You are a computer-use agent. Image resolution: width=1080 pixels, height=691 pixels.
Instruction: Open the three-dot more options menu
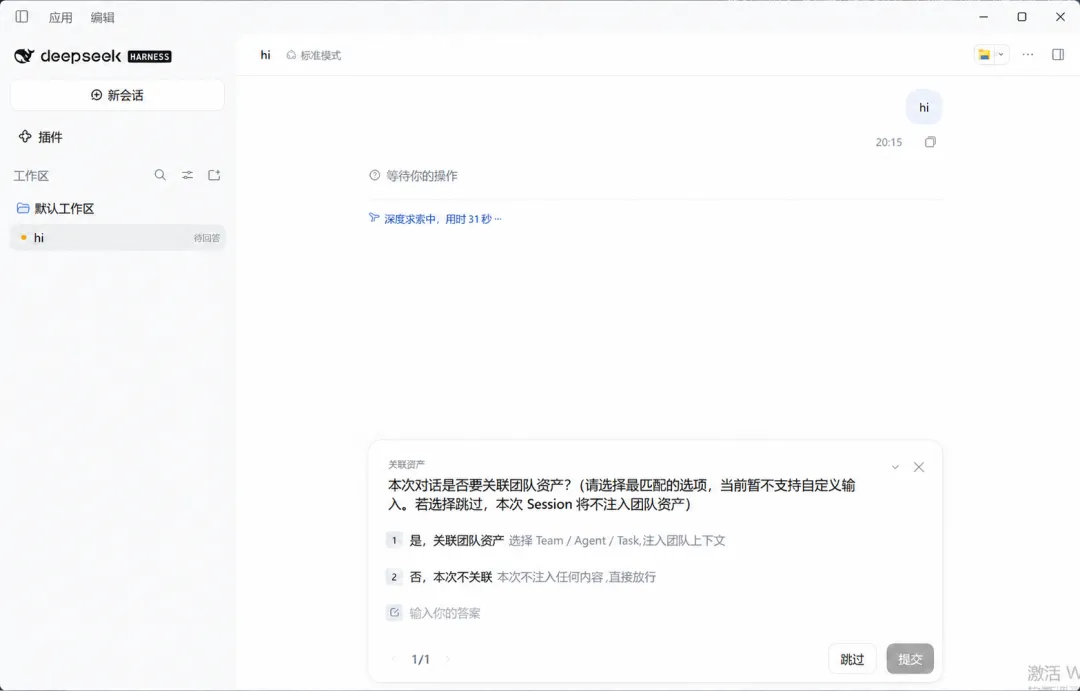(x=1028, y=54)
